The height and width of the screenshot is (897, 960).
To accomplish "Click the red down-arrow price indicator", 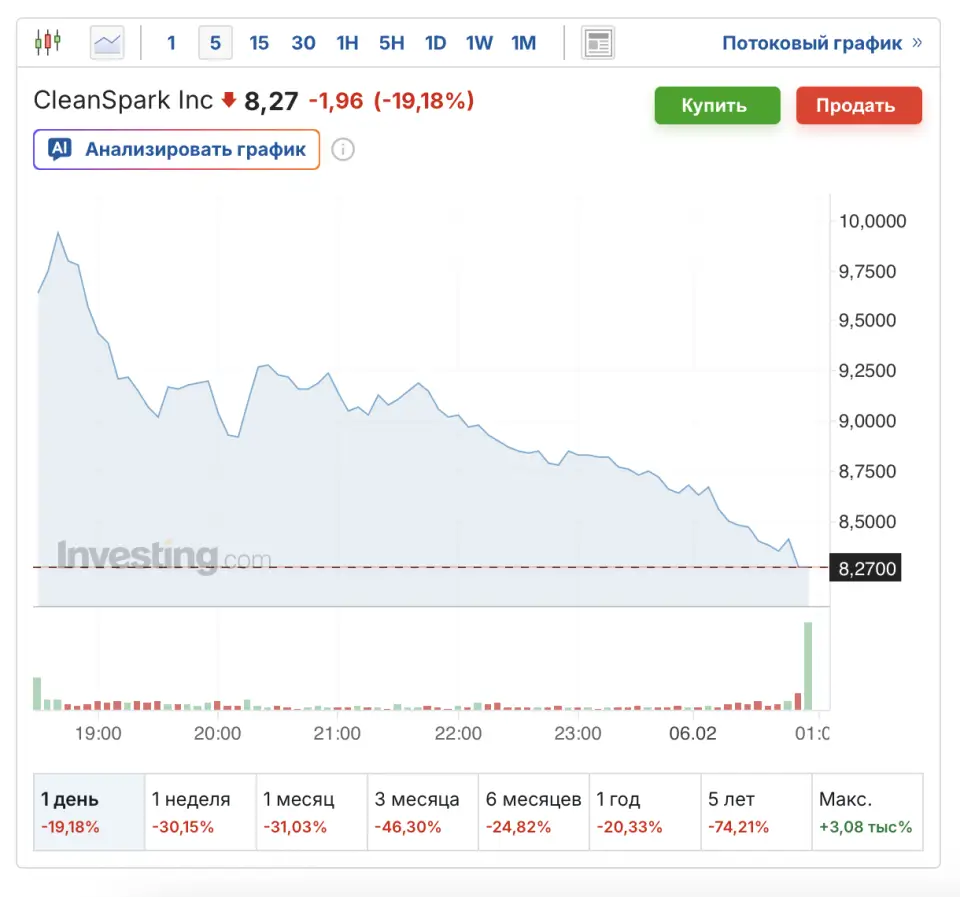I will [x=229, y=100].
